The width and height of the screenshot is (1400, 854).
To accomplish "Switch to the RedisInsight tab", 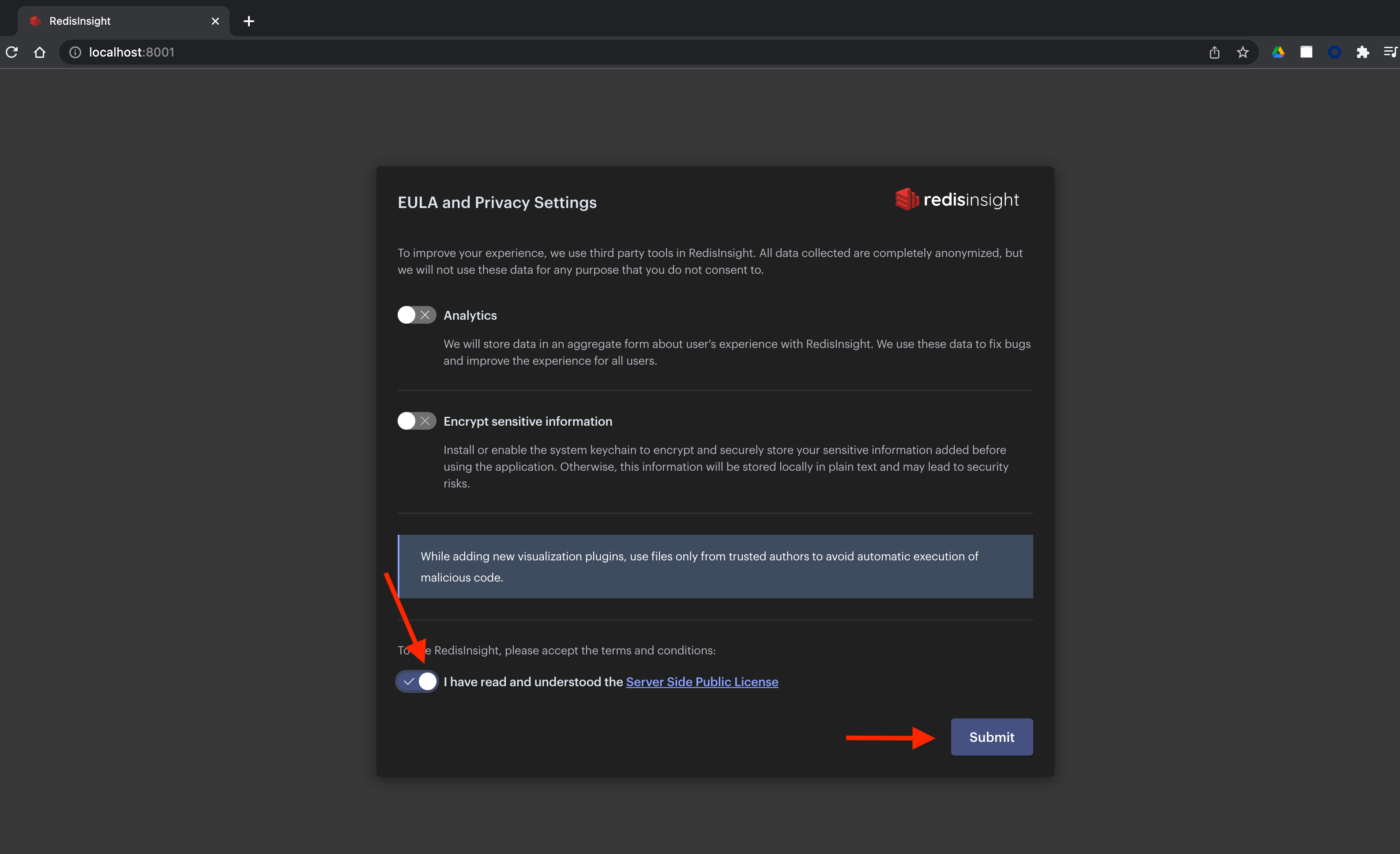I will click(113, 21).
